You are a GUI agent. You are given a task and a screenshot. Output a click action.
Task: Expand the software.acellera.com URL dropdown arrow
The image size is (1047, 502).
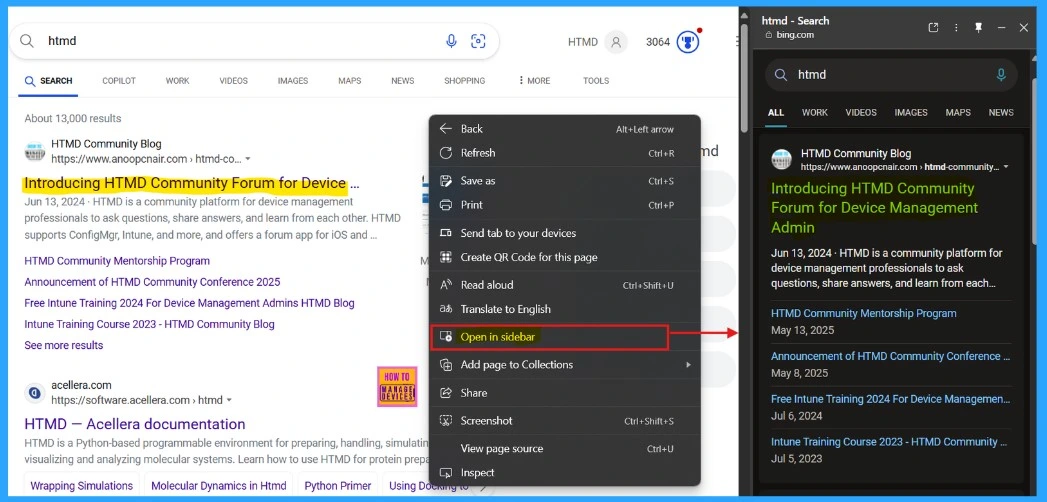click(229, 401)
